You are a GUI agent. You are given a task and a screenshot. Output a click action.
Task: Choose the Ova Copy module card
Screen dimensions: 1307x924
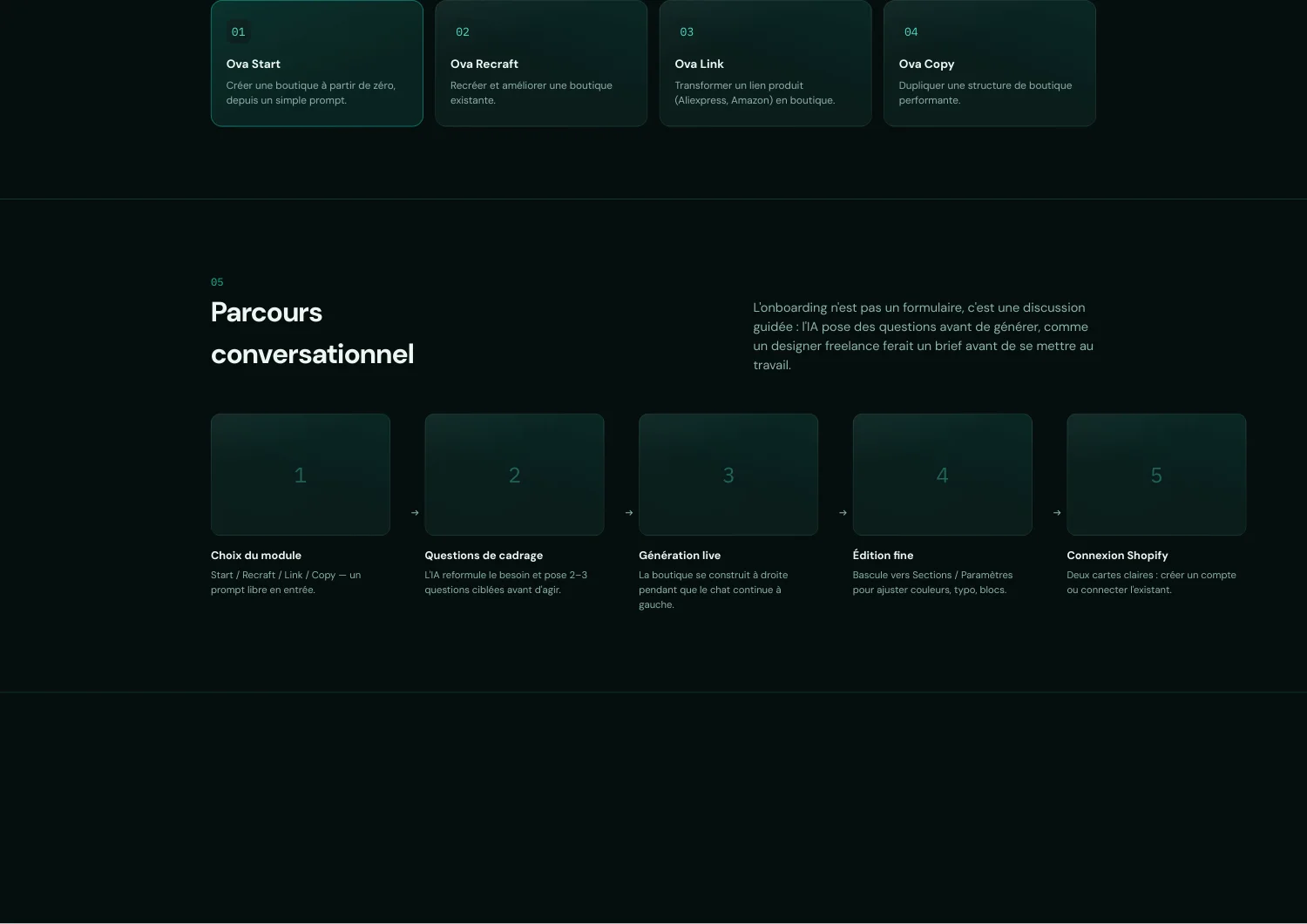pos(990,64)
